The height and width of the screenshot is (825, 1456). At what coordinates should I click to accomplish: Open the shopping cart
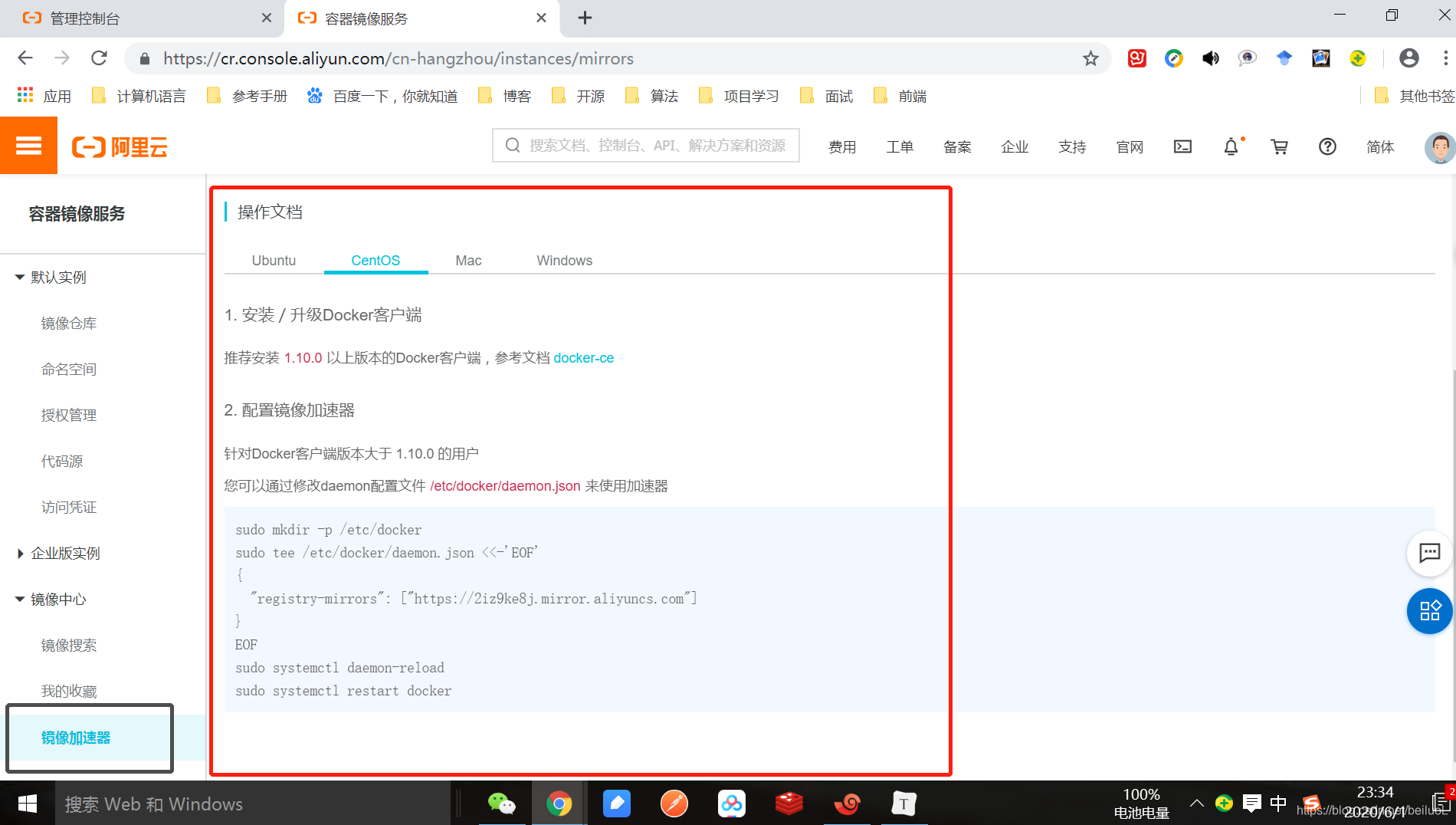pos(1279,146)
